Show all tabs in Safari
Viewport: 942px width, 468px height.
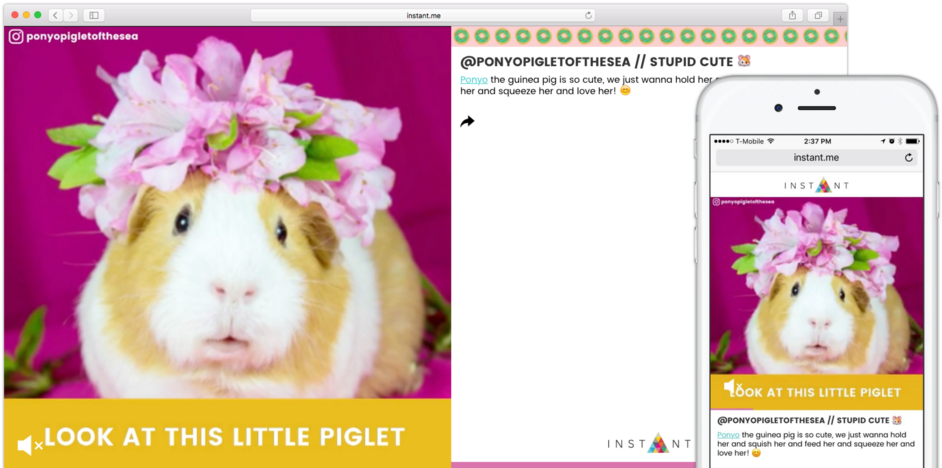[818, 15]
